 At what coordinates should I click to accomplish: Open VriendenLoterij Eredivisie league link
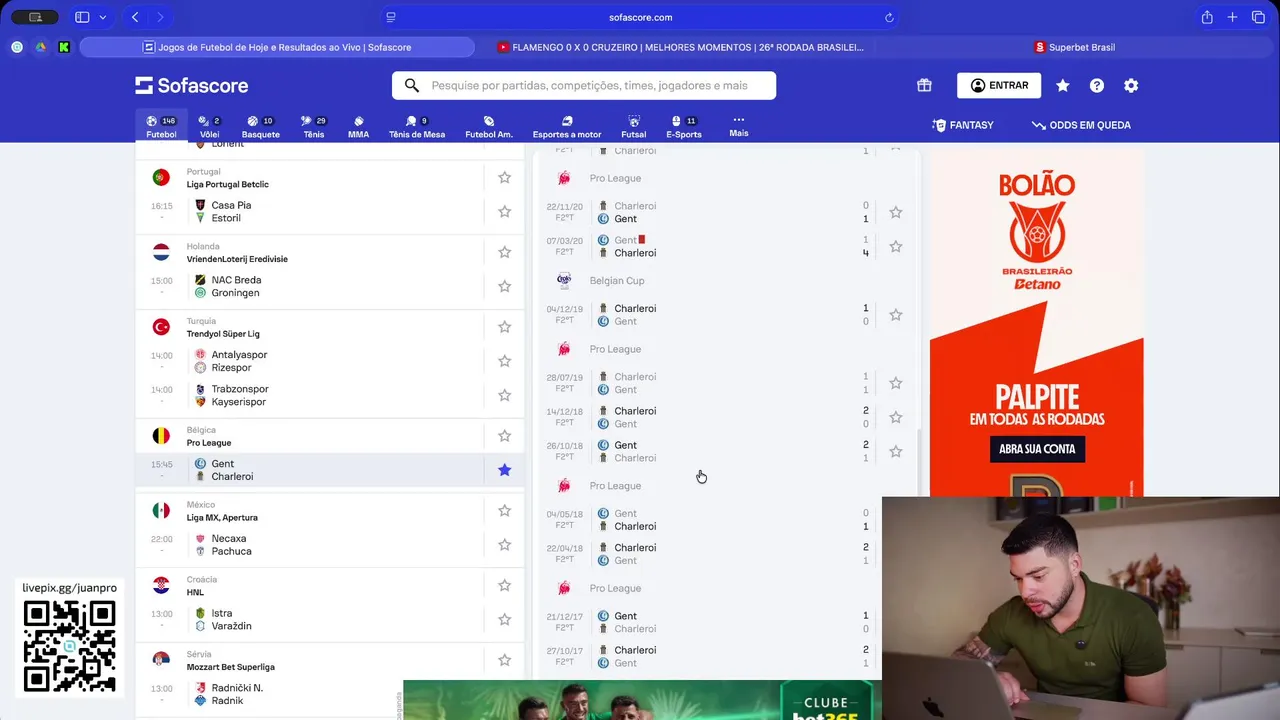point(237,259)
